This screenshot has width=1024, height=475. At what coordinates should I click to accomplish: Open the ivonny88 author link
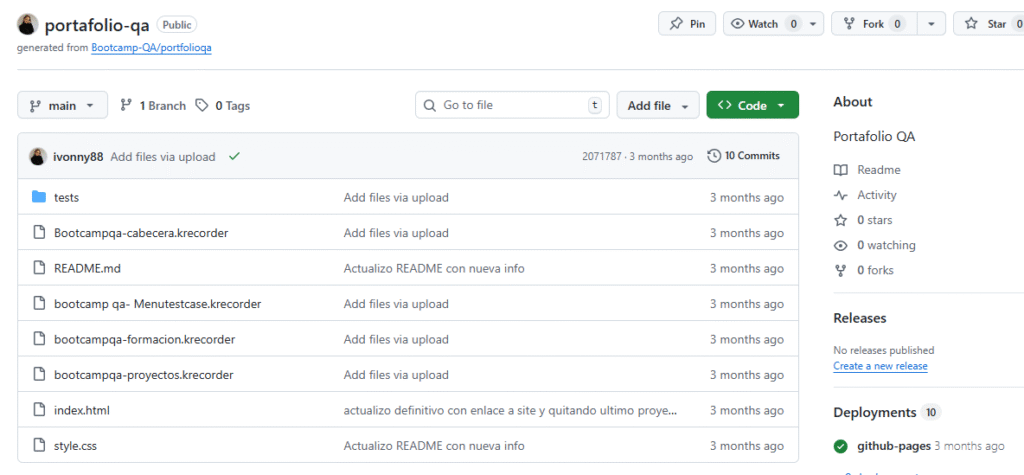click(78, 157)
